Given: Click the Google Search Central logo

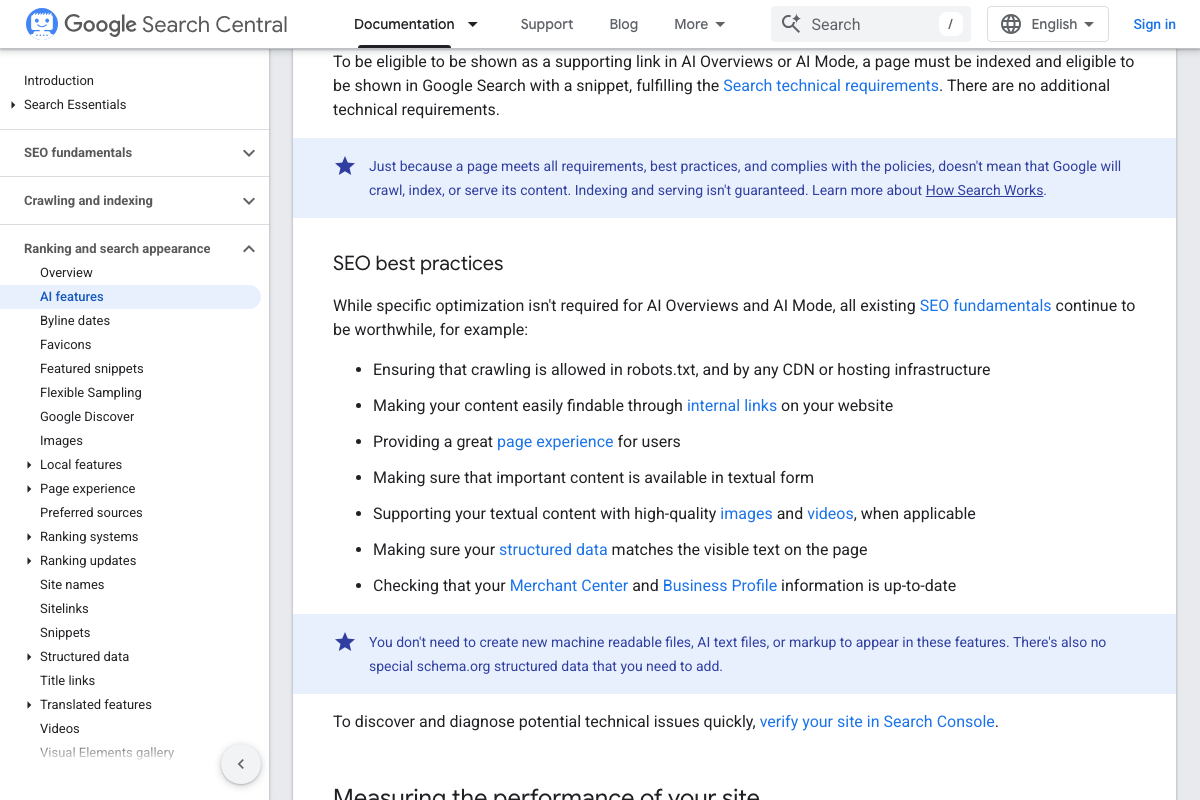Looking at the screenshot, I should (157, 24).
